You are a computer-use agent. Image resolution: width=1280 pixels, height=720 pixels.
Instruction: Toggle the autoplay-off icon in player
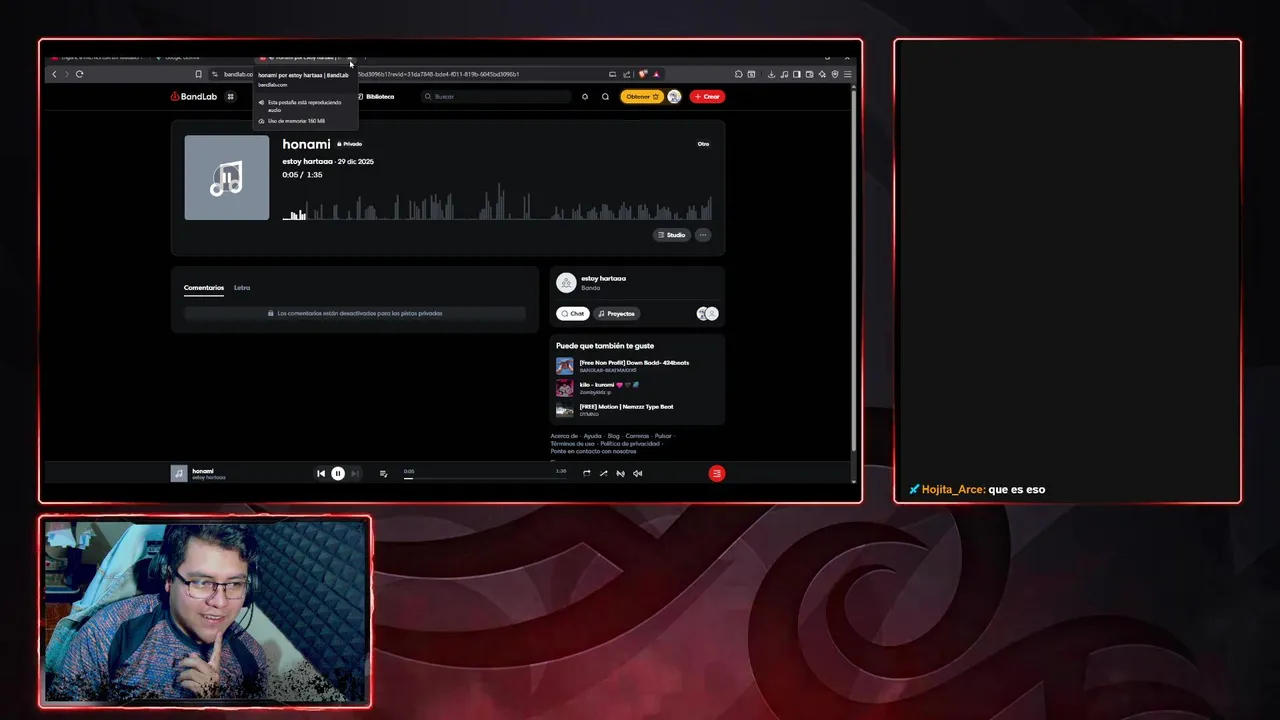click(620, 474)
